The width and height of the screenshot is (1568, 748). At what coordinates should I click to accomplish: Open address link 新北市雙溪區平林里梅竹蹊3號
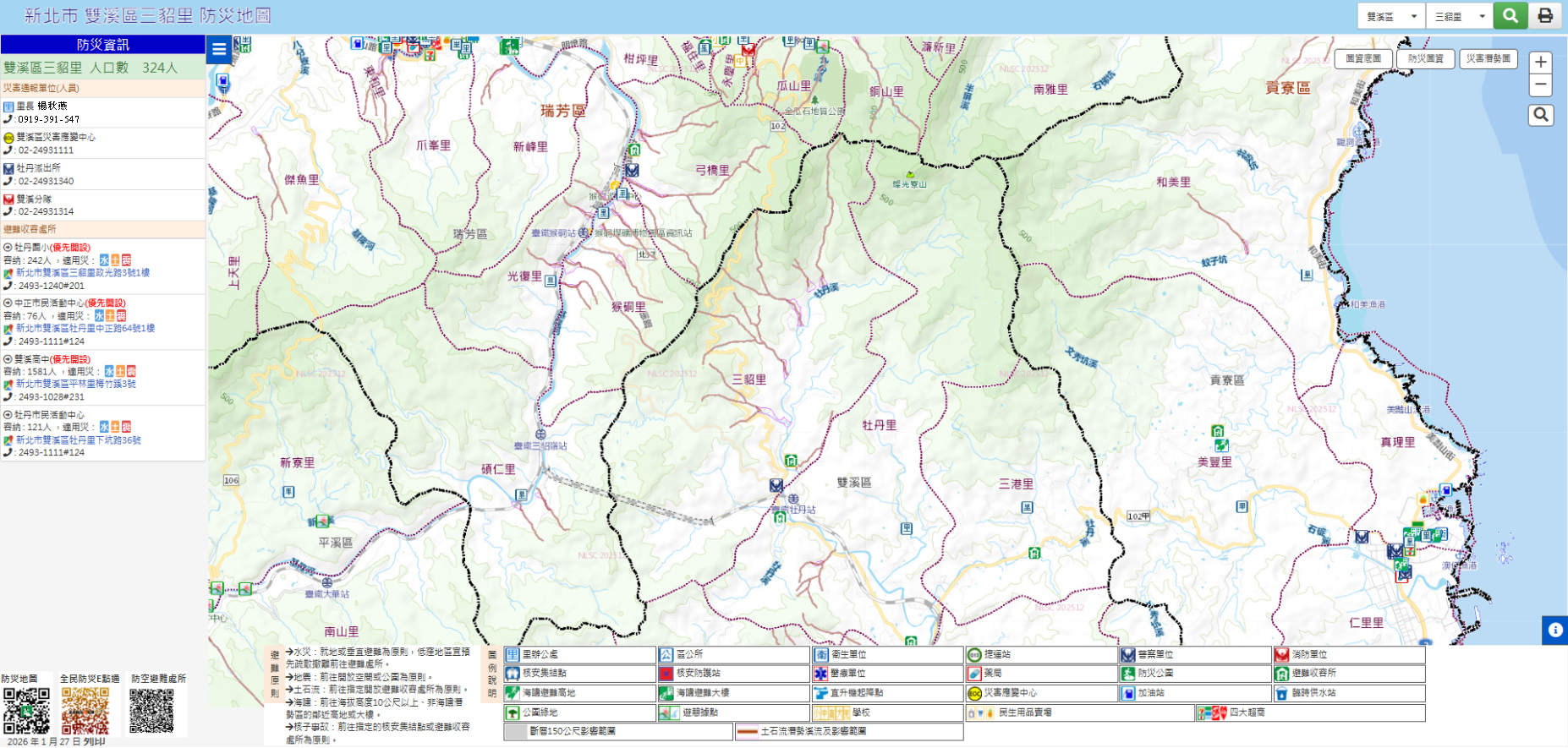76,384
